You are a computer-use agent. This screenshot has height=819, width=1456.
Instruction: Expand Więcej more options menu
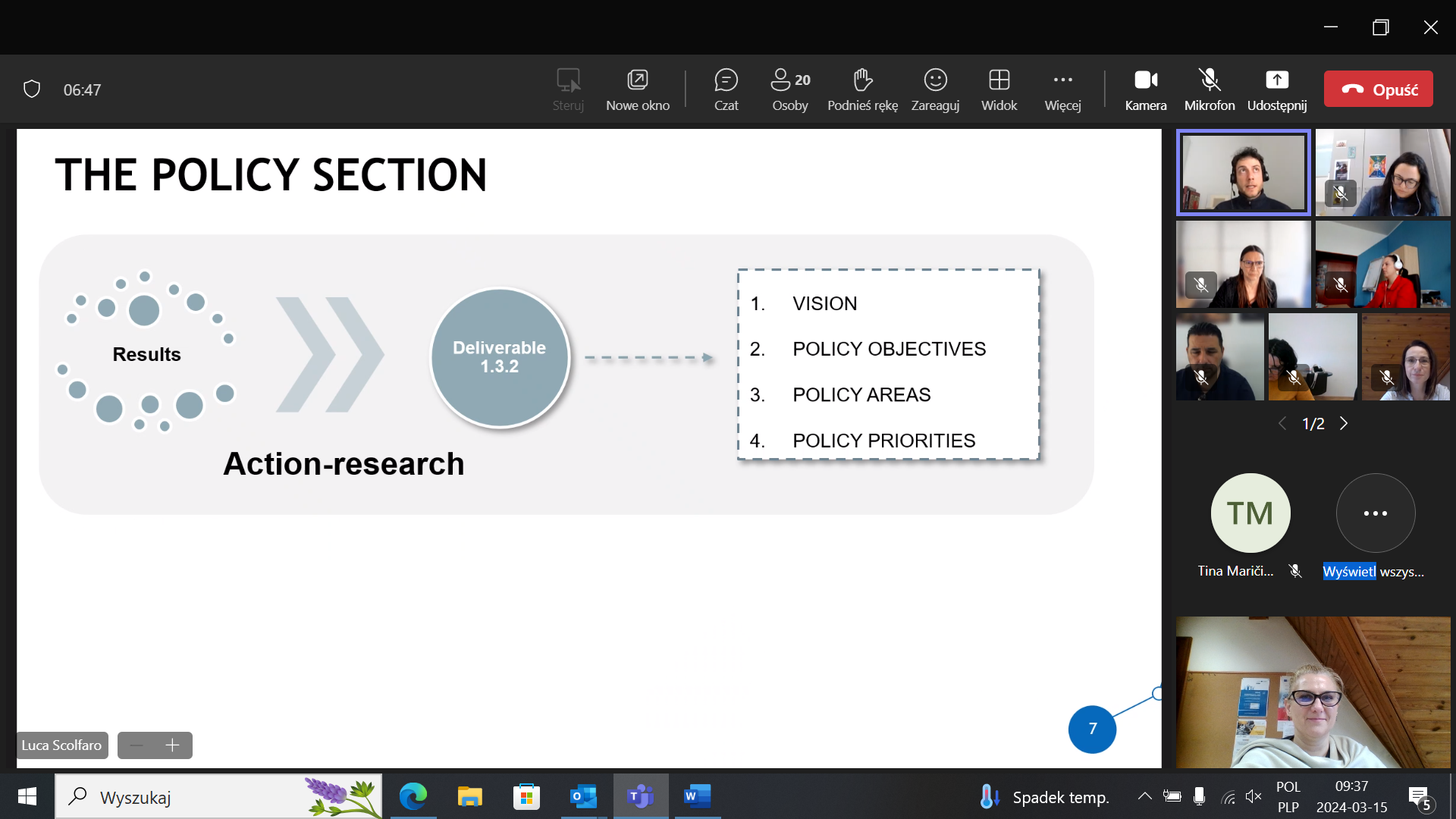coord(1062,89)
